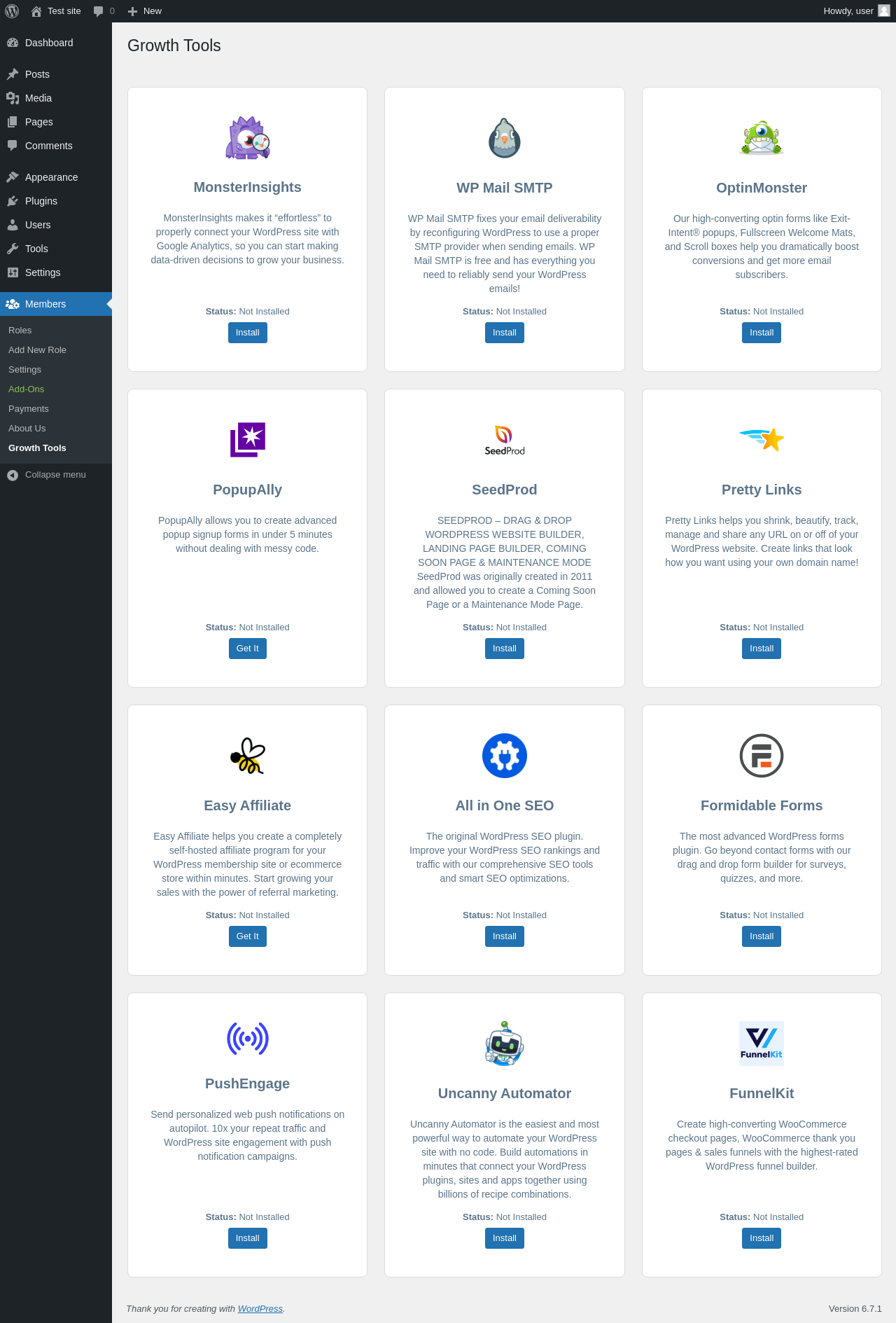Image resolution: width=896 pixels, height=1323 pixels.
Task: Select the Members menu item
Action: (56, 304)
